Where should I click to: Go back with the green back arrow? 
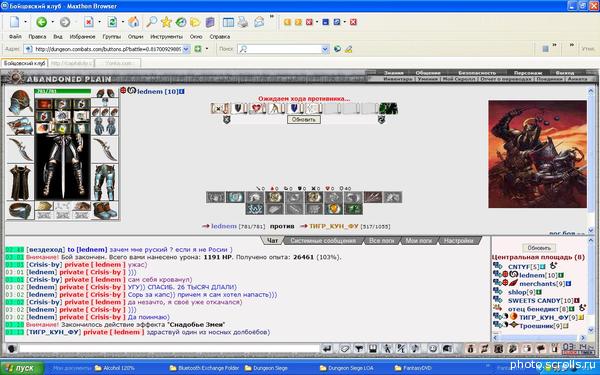(41, 22)
